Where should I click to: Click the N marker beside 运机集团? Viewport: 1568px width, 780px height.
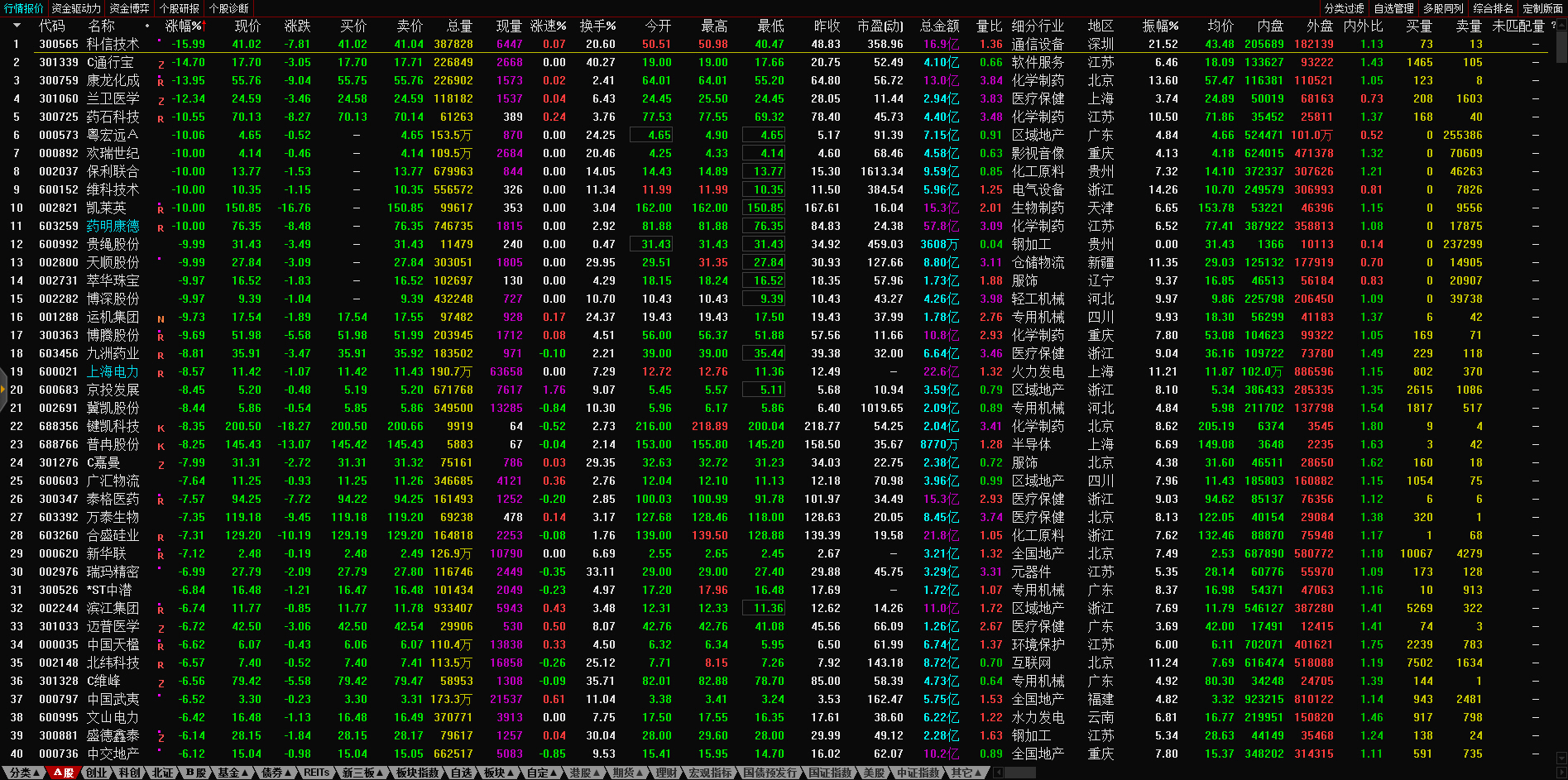coord(161,318)
